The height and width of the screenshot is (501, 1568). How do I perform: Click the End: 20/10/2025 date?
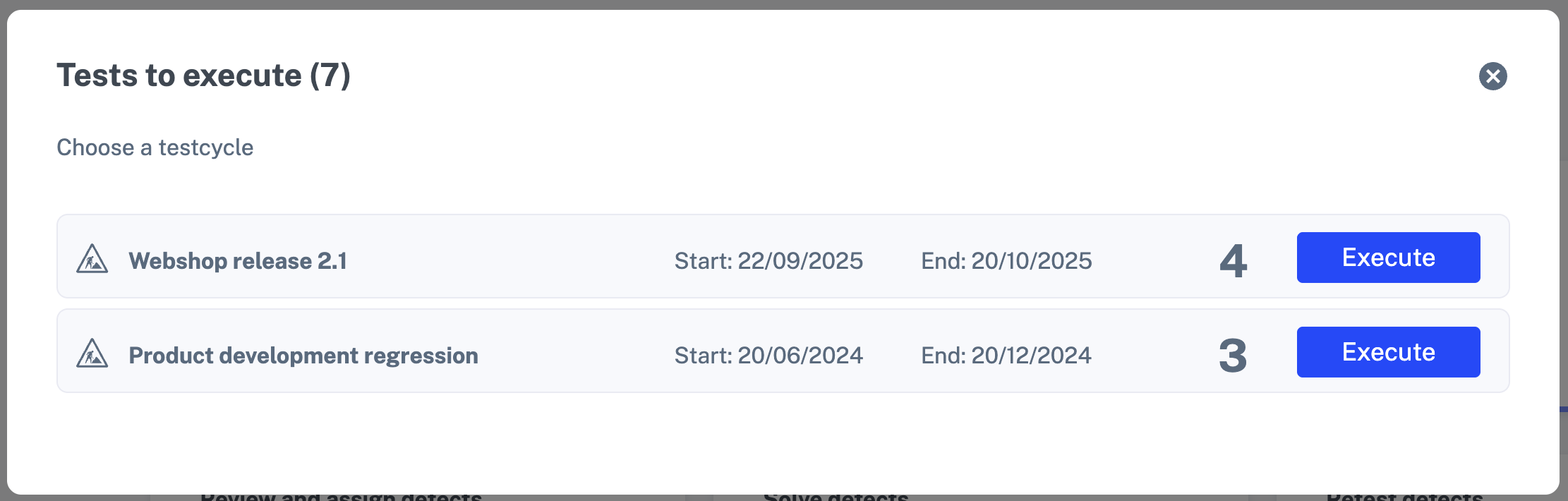[1006, 261]
